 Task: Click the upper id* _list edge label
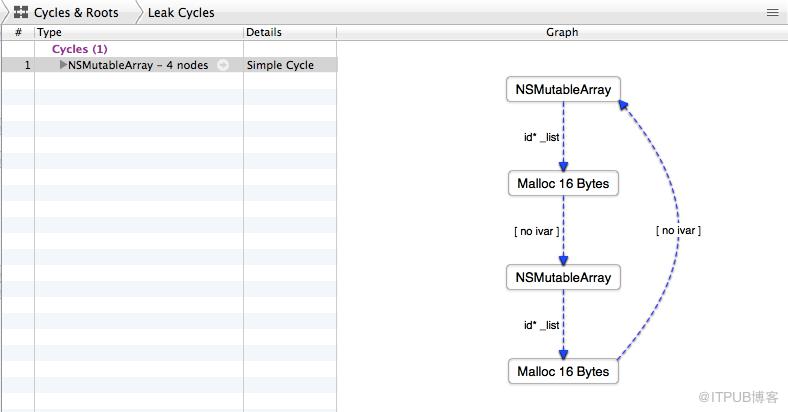(x=541, y=137)
